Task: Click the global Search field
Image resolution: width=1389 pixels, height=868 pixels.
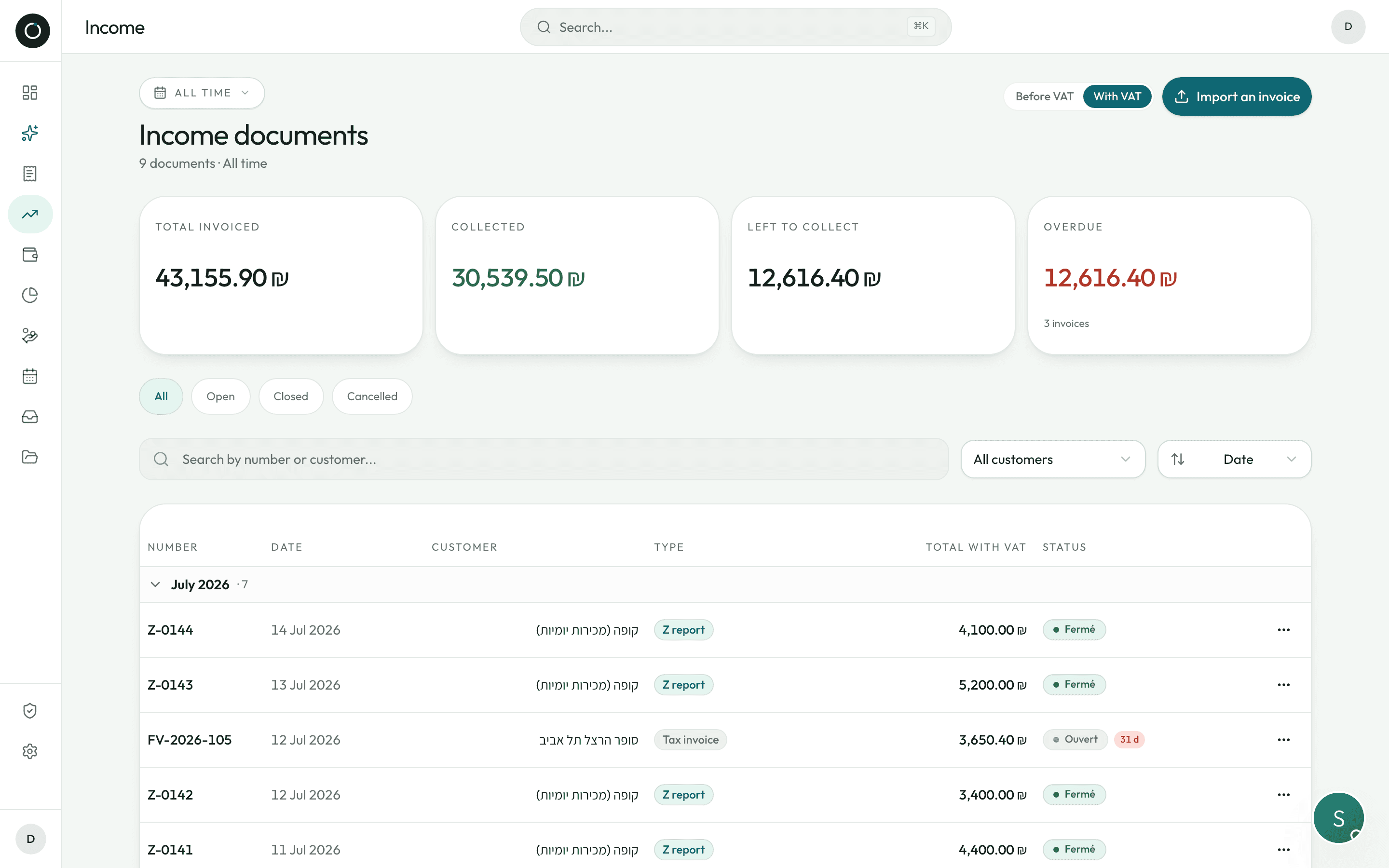Action: click(x=735, y=27)
